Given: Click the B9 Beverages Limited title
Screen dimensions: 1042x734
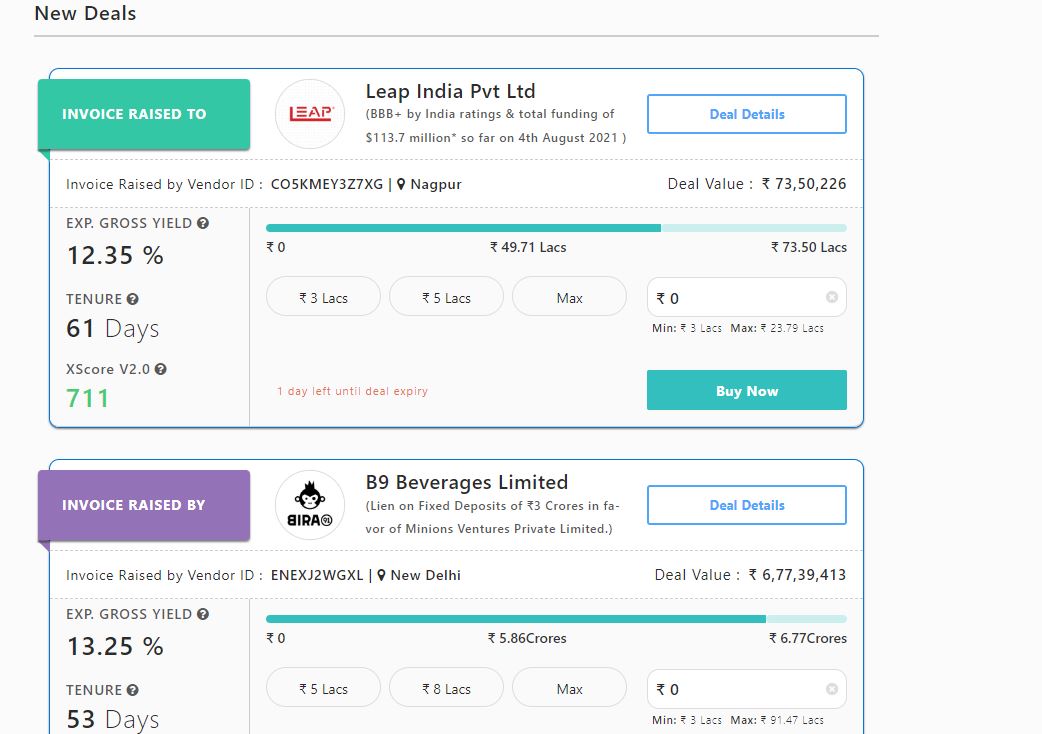Looking at the screenshot, I should (467, 482).
